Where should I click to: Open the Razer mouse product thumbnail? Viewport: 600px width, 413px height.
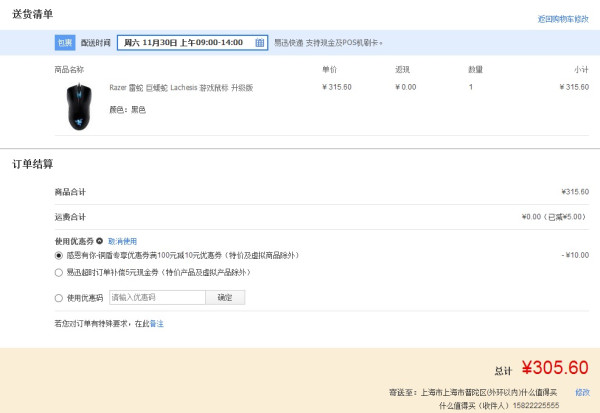[x=79, y=107]
